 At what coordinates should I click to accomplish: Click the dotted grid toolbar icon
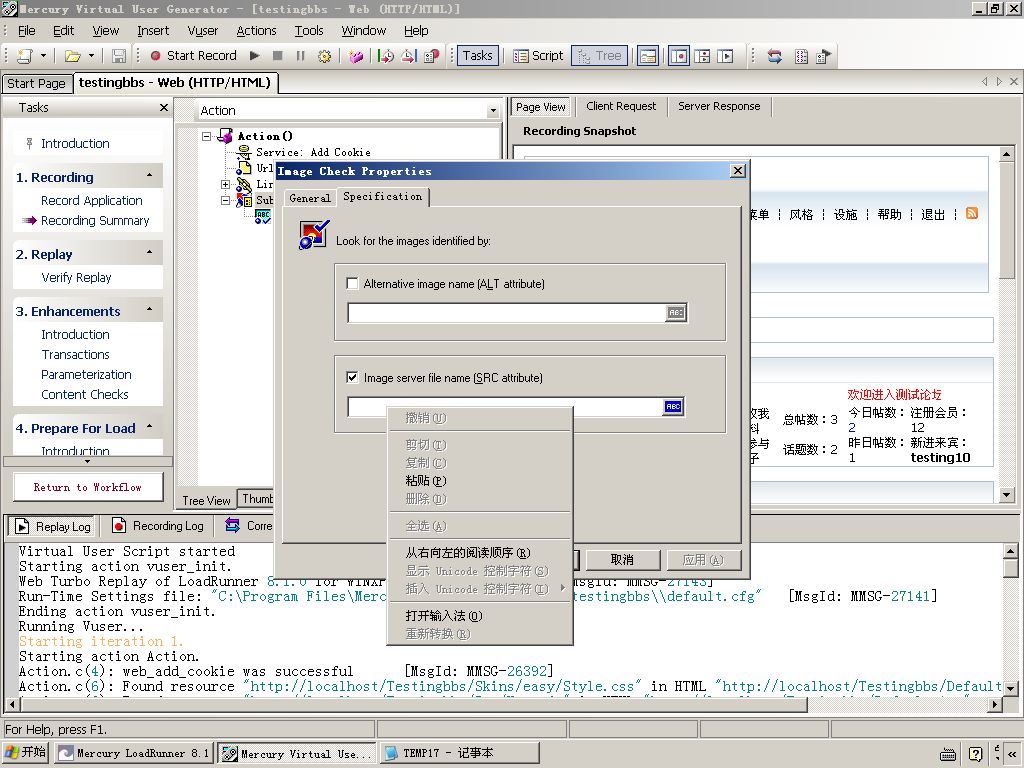tap(801, 56)
